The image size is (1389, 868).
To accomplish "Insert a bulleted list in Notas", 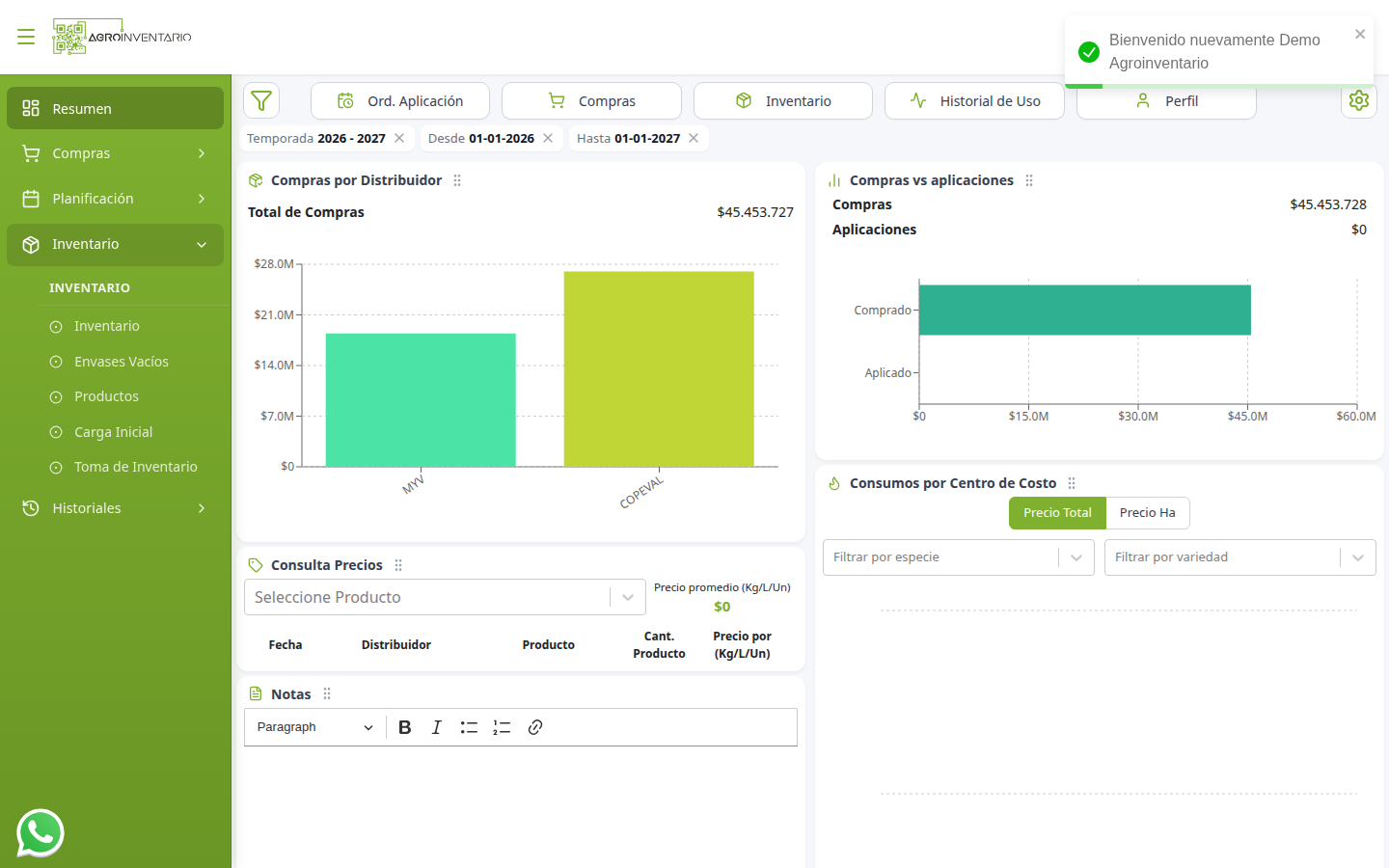I will click(x=469, y=727).
